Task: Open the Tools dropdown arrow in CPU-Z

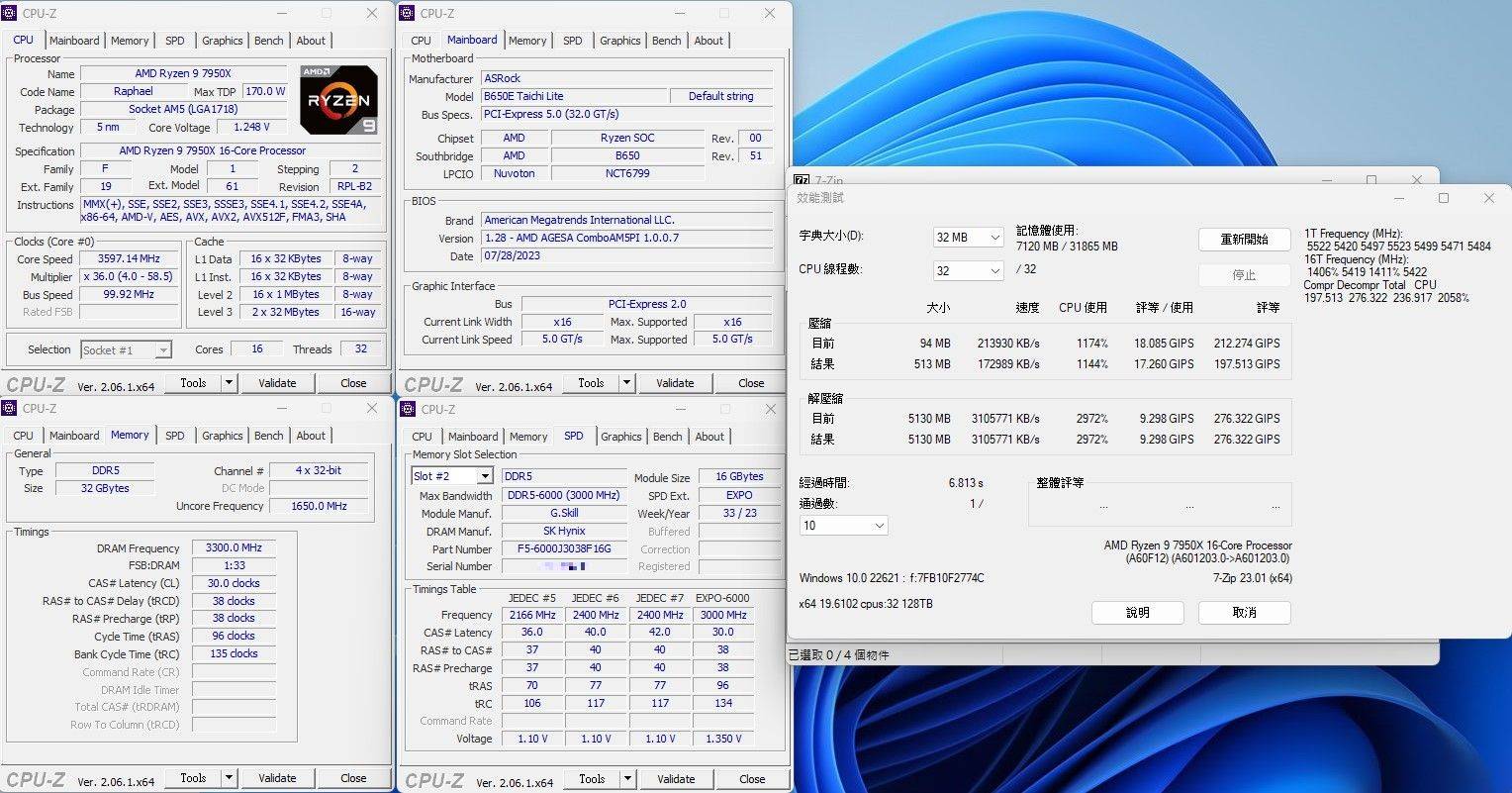Action: (228, 382)
